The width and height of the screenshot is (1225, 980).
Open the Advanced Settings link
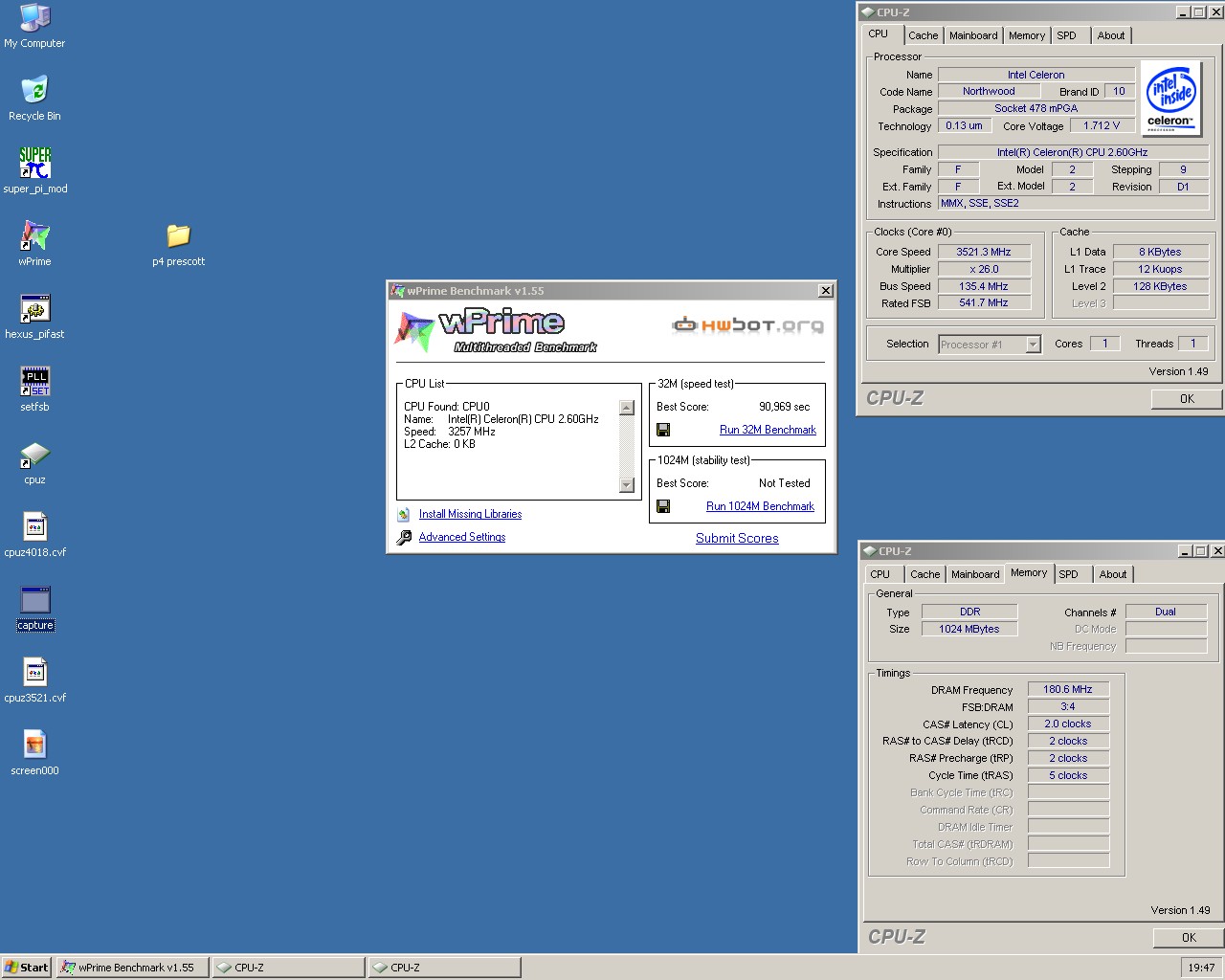pyautogui.click(x=462, y=537)
